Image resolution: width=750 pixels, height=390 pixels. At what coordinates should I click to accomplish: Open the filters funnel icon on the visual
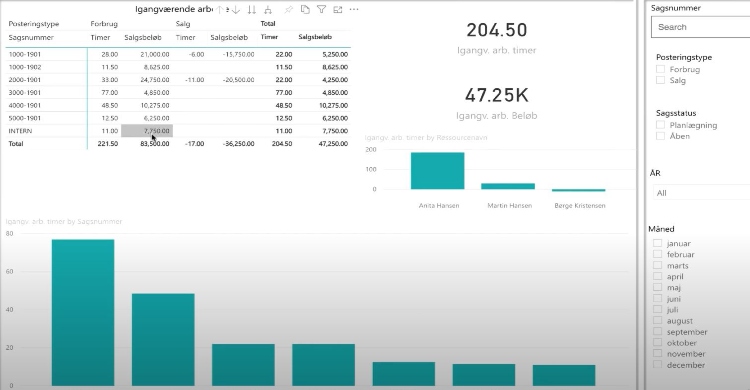coord(321,10)
